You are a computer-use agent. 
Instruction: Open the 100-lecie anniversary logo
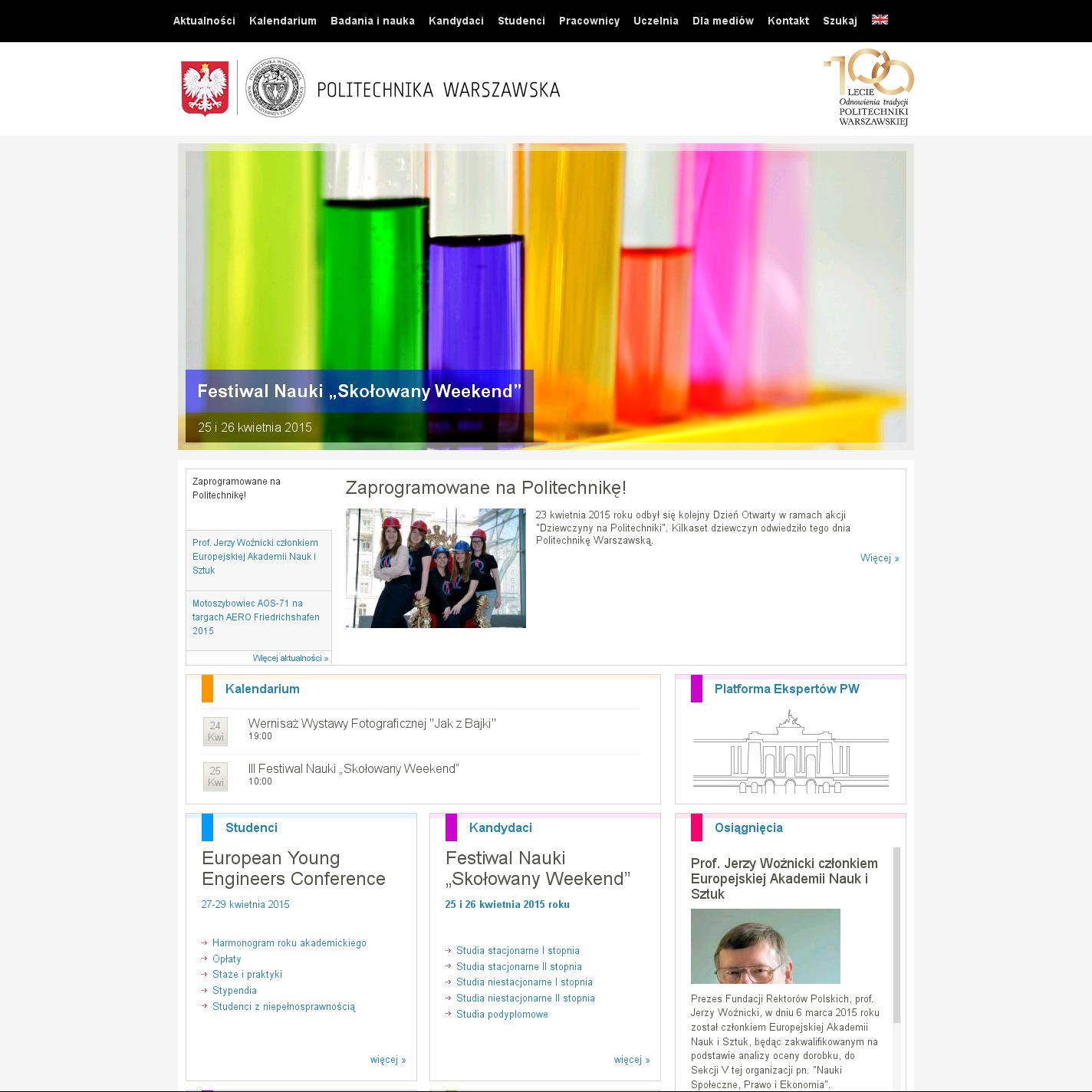click(x=869, y=87)
